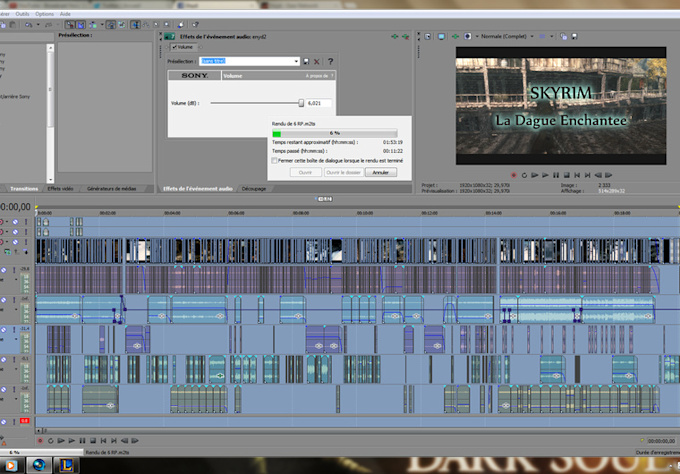The height and width of the screenshot is (474, 680).
Task: Save snapshot to file icon in preview
Action: 574,36
